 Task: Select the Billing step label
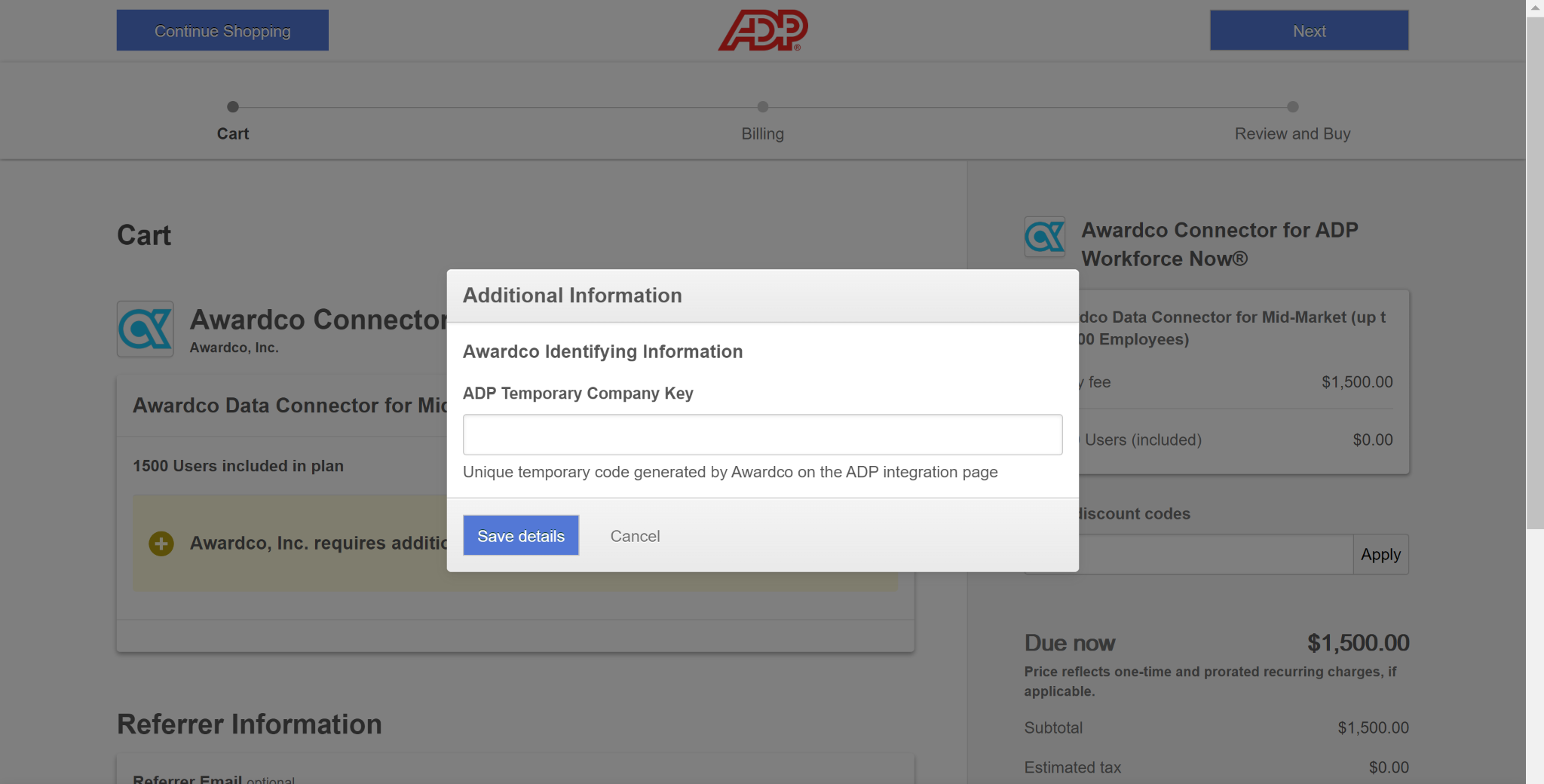point(762,133)
